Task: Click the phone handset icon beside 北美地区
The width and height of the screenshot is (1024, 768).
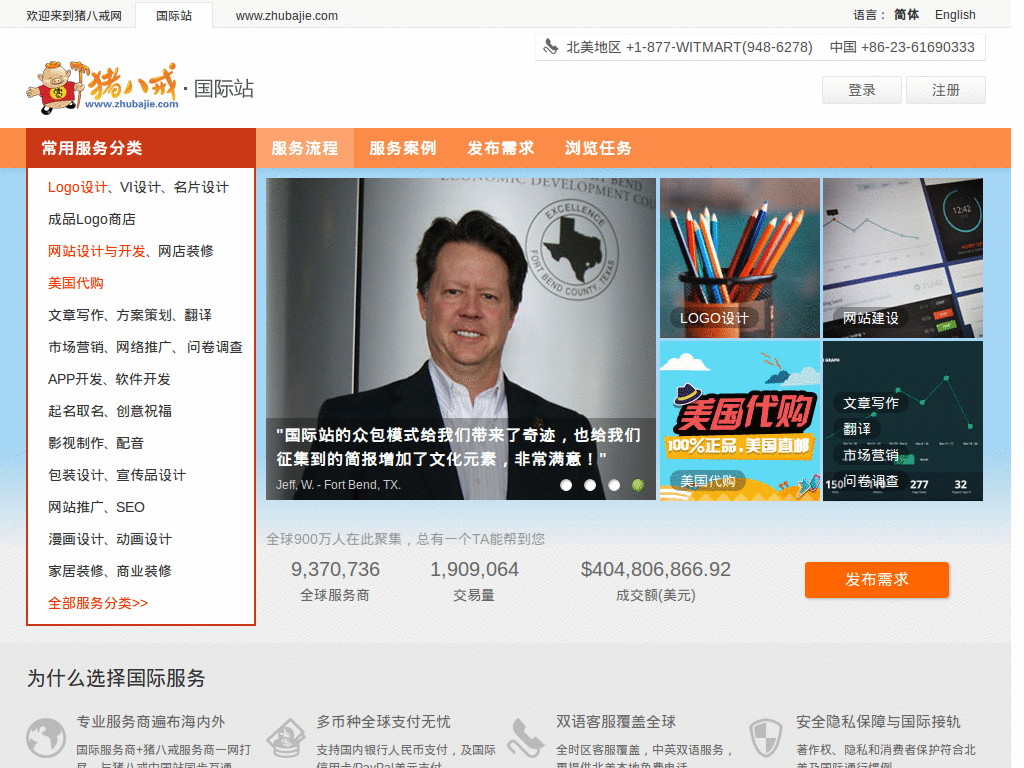Action: coord(551,46)
